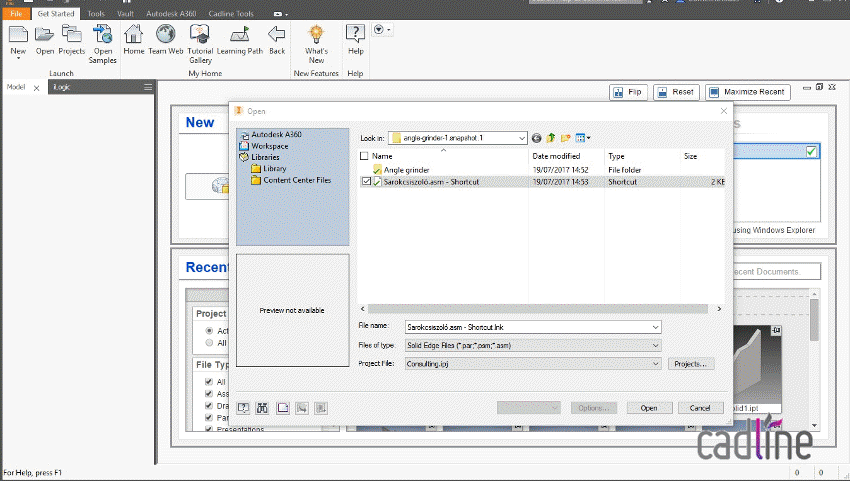Screen dimensions: 850x481
Task: Click help icon at bottom of Open dialog
Action: (x=243, y=408)
